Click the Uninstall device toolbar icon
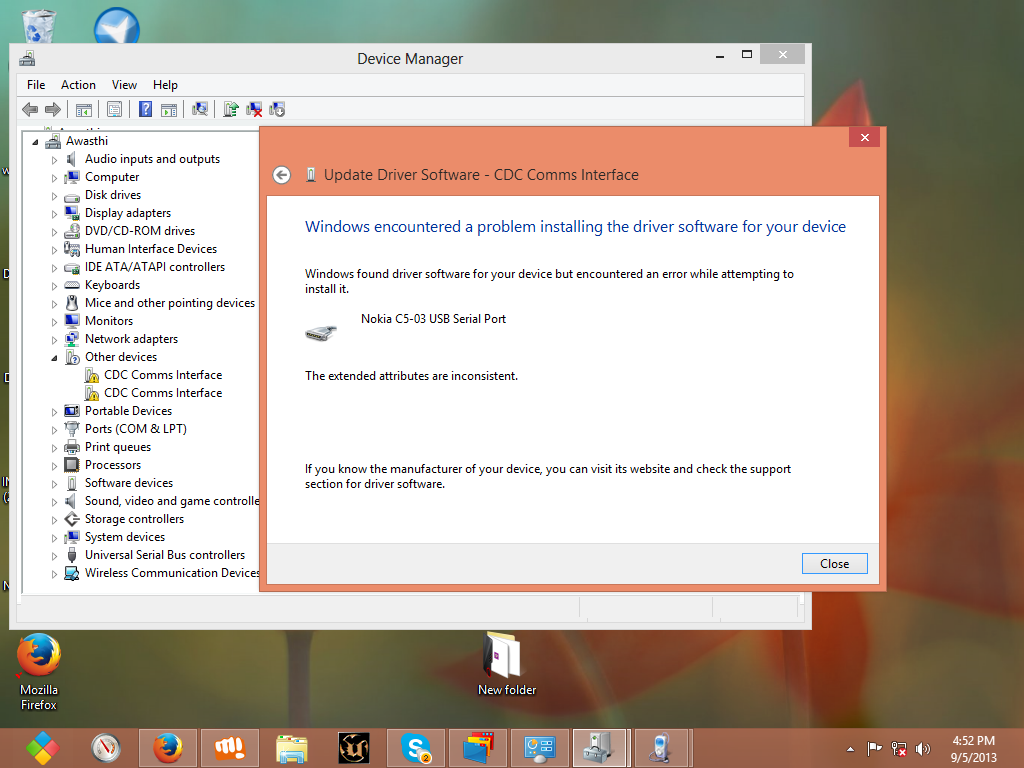This screenshot has width=1024, height=768. (x=254, y=109)
